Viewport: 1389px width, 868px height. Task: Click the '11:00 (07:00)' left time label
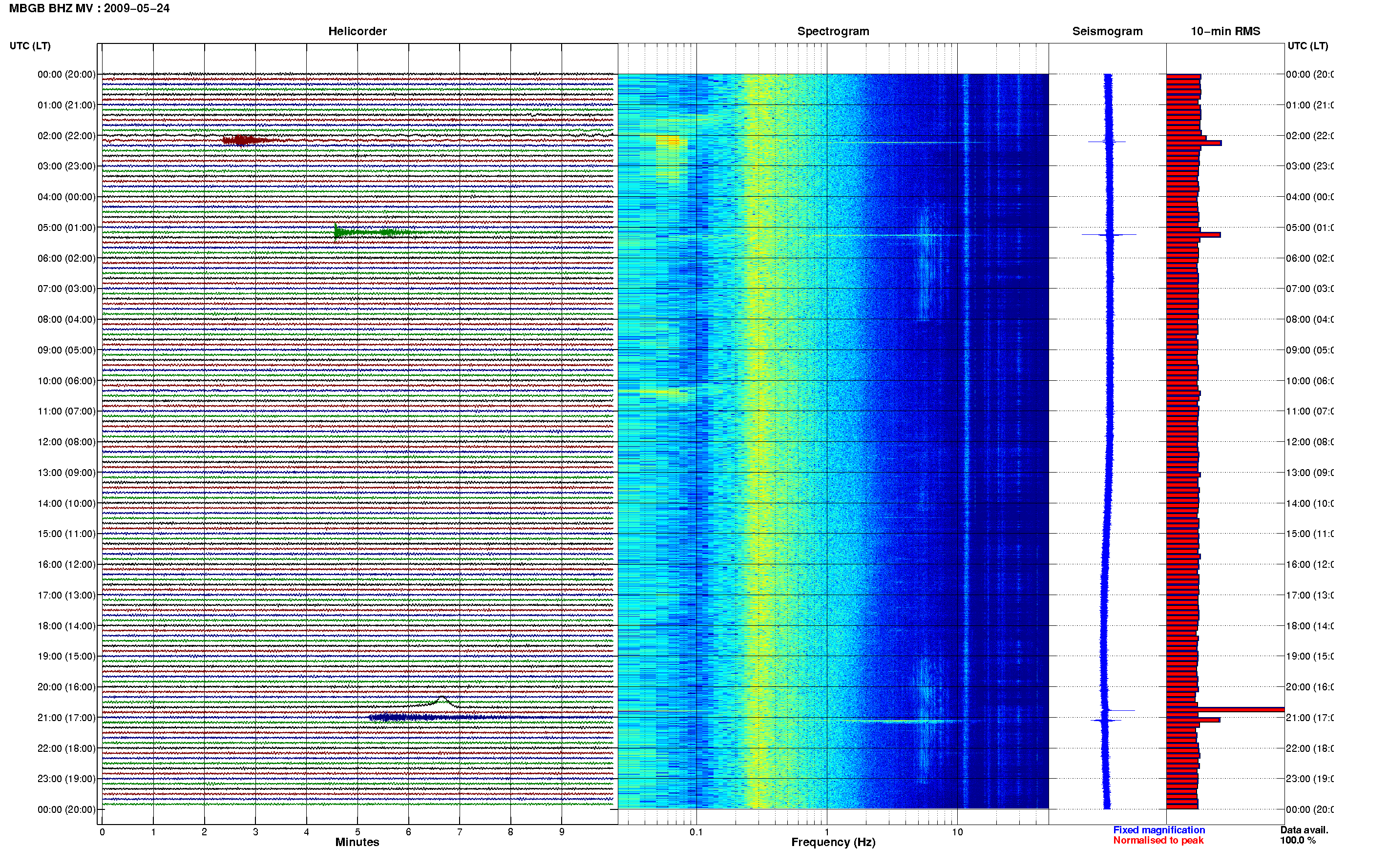(66, 411)
